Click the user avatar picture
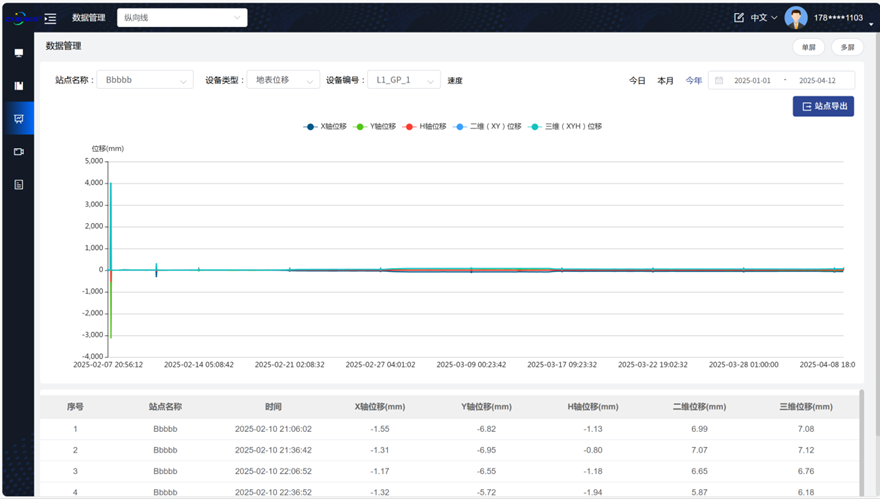880x499 pixels. 796,18
